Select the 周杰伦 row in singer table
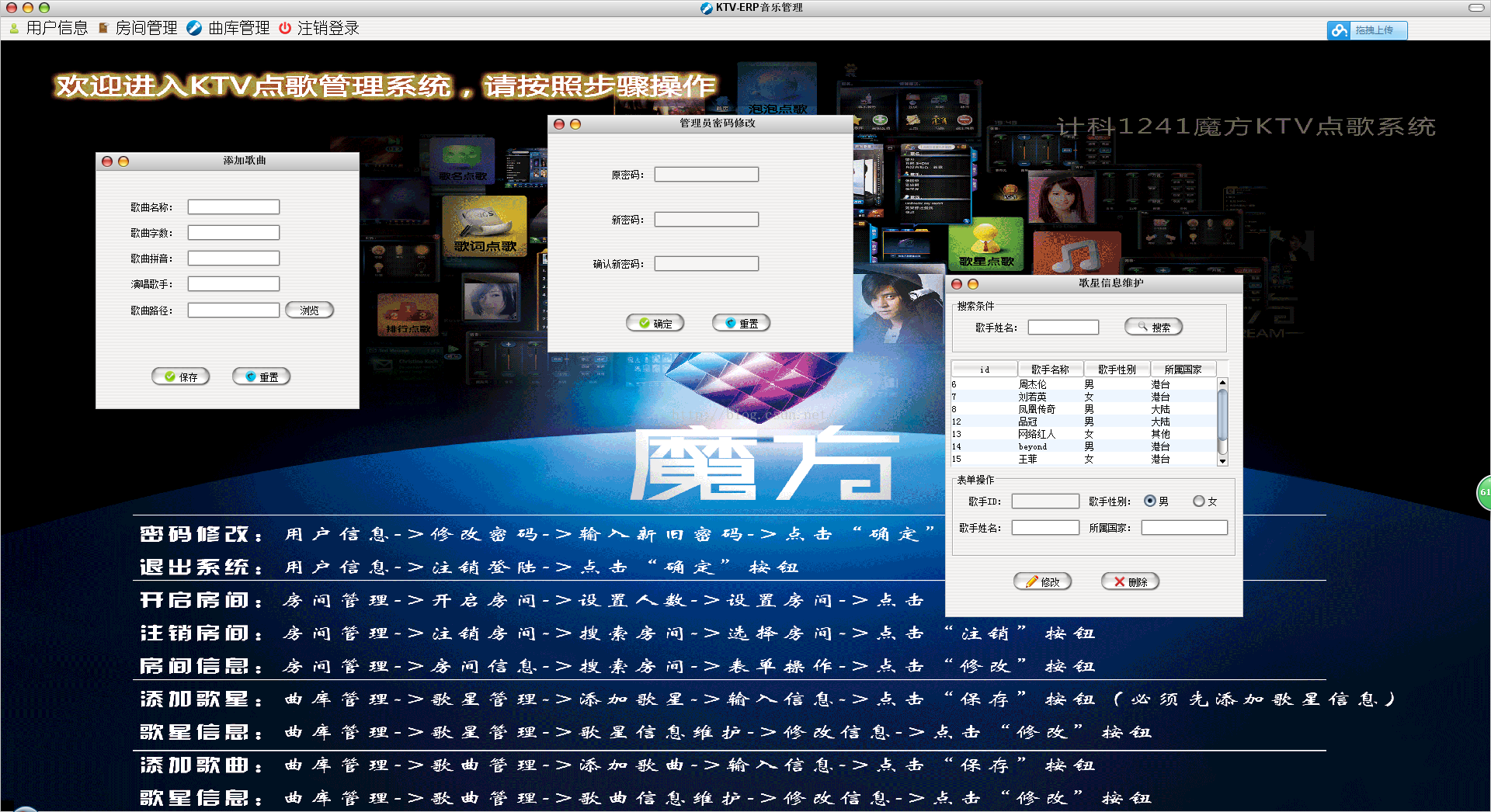 [x=1084, y=384]
